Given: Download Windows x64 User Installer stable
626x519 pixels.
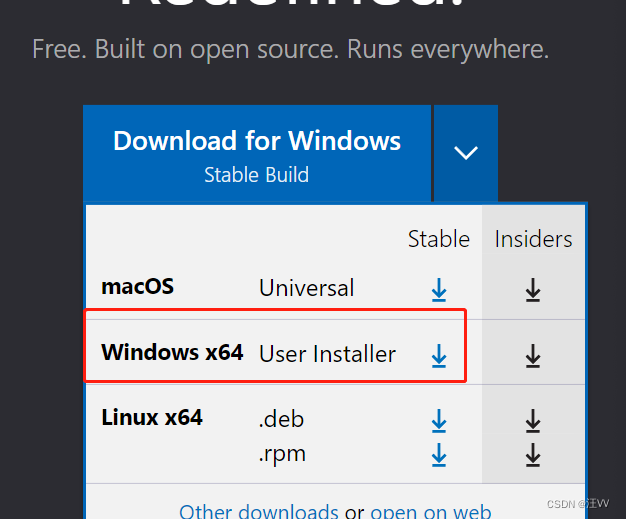Looking at the screenshot, I should click(439, 356).
